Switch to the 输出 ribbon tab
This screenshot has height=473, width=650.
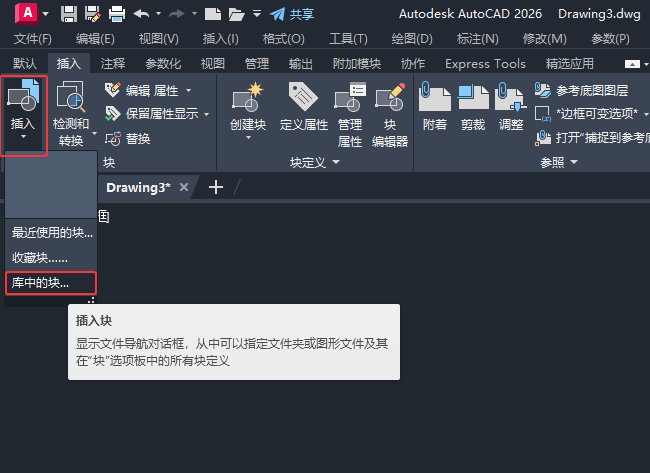tap(301, 63)
